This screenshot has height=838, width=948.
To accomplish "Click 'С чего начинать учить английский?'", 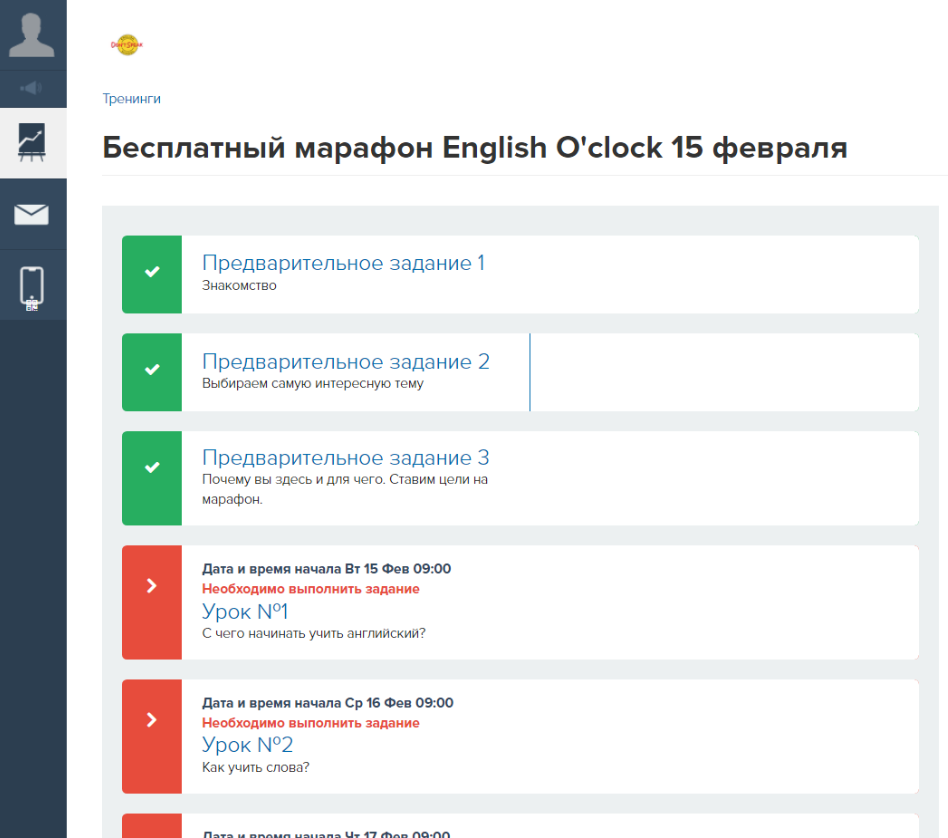I will [x=314, y=633].
